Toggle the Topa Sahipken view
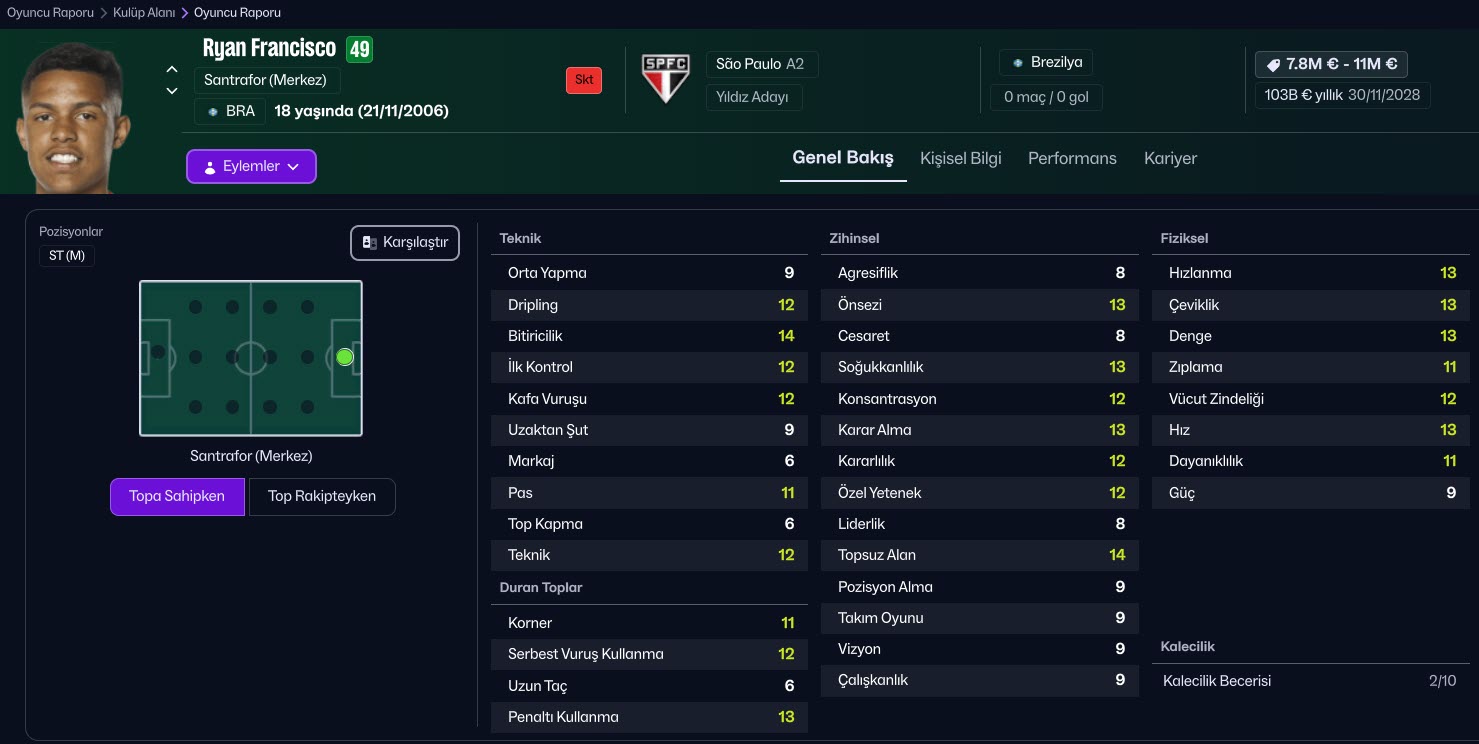 [x=177, y=496]
